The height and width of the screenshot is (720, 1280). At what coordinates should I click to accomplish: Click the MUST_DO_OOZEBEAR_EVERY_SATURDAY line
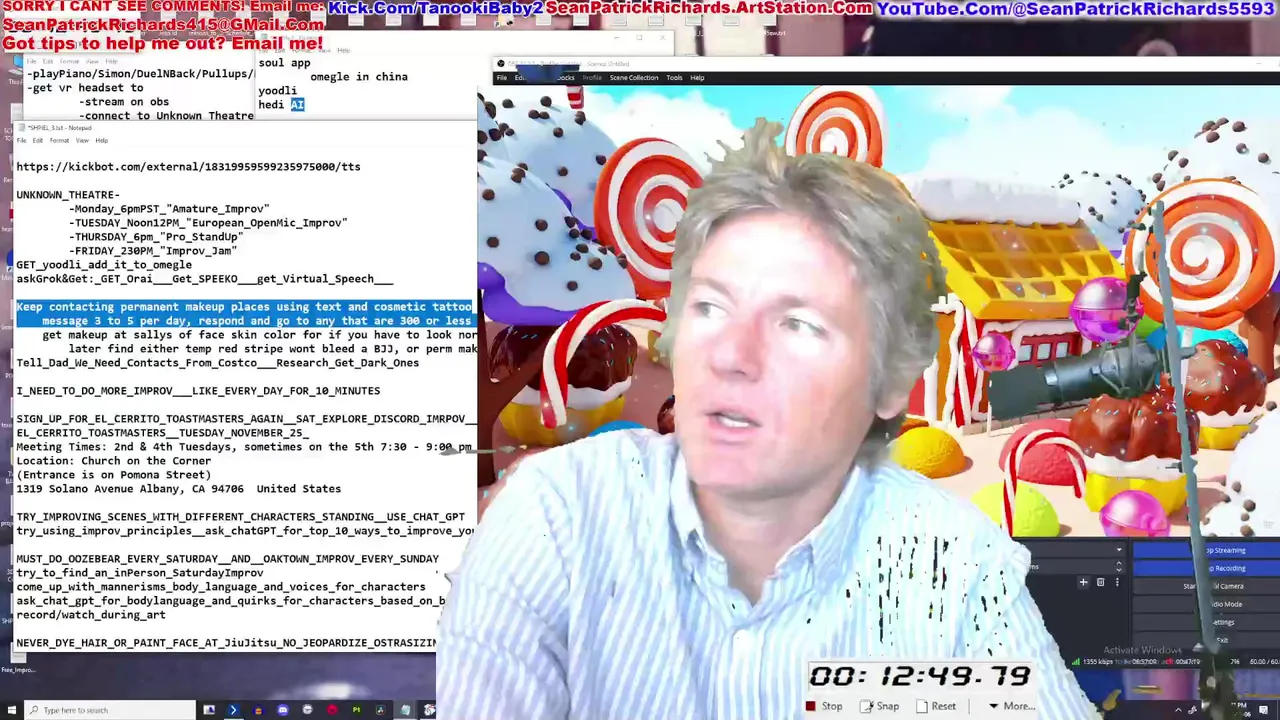click(227, 559)
